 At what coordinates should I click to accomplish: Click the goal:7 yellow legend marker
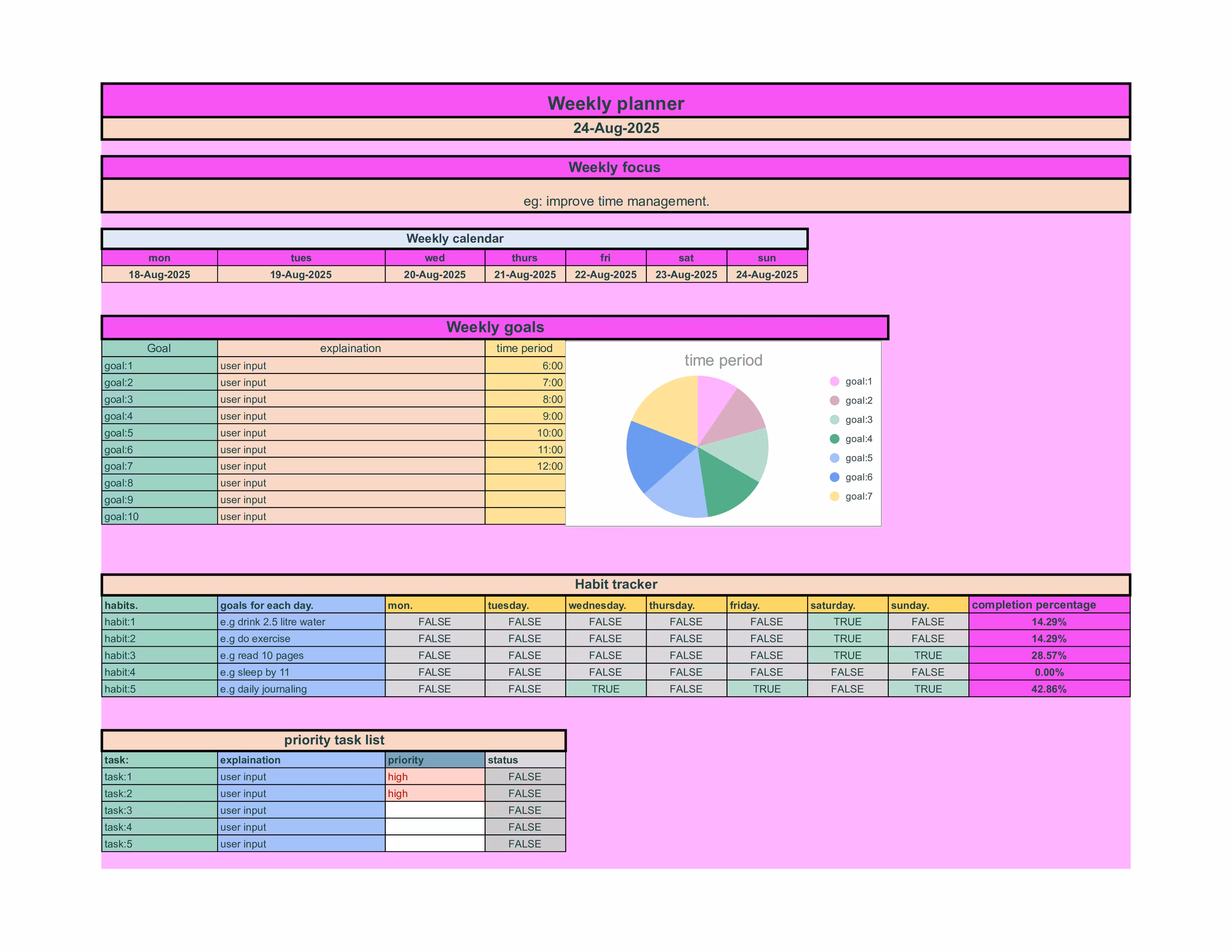tap(834, 496)
